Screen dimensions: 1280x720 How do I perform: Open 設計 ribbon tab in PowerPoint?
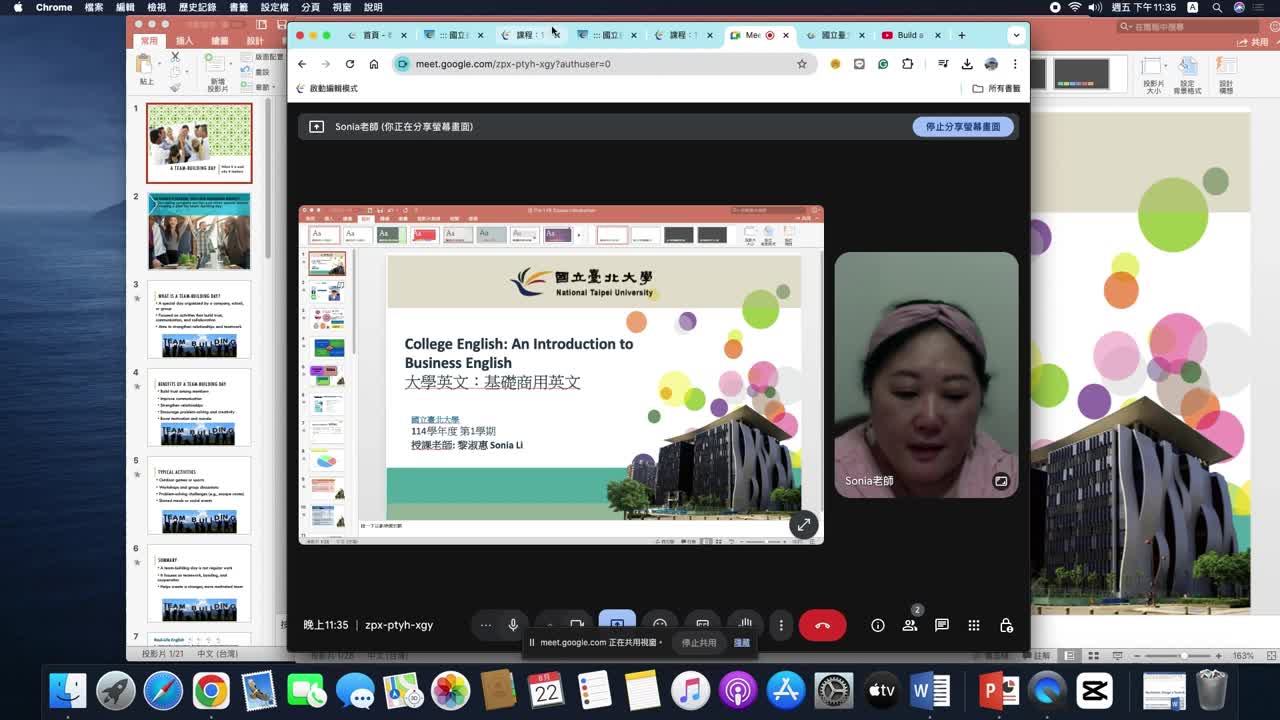[255, 41]
